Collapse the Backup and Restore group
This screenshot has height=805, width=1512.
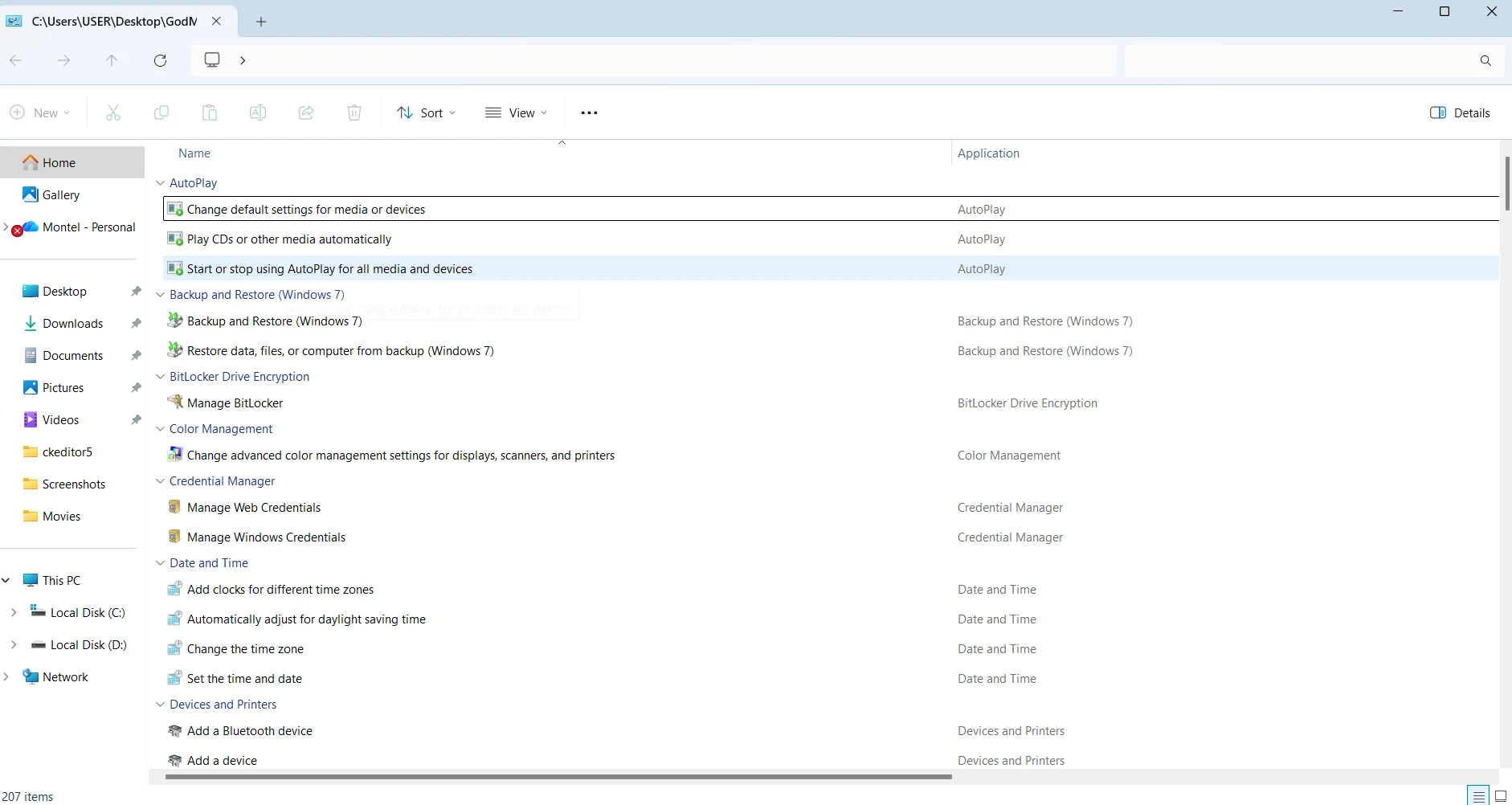[160, 295]
